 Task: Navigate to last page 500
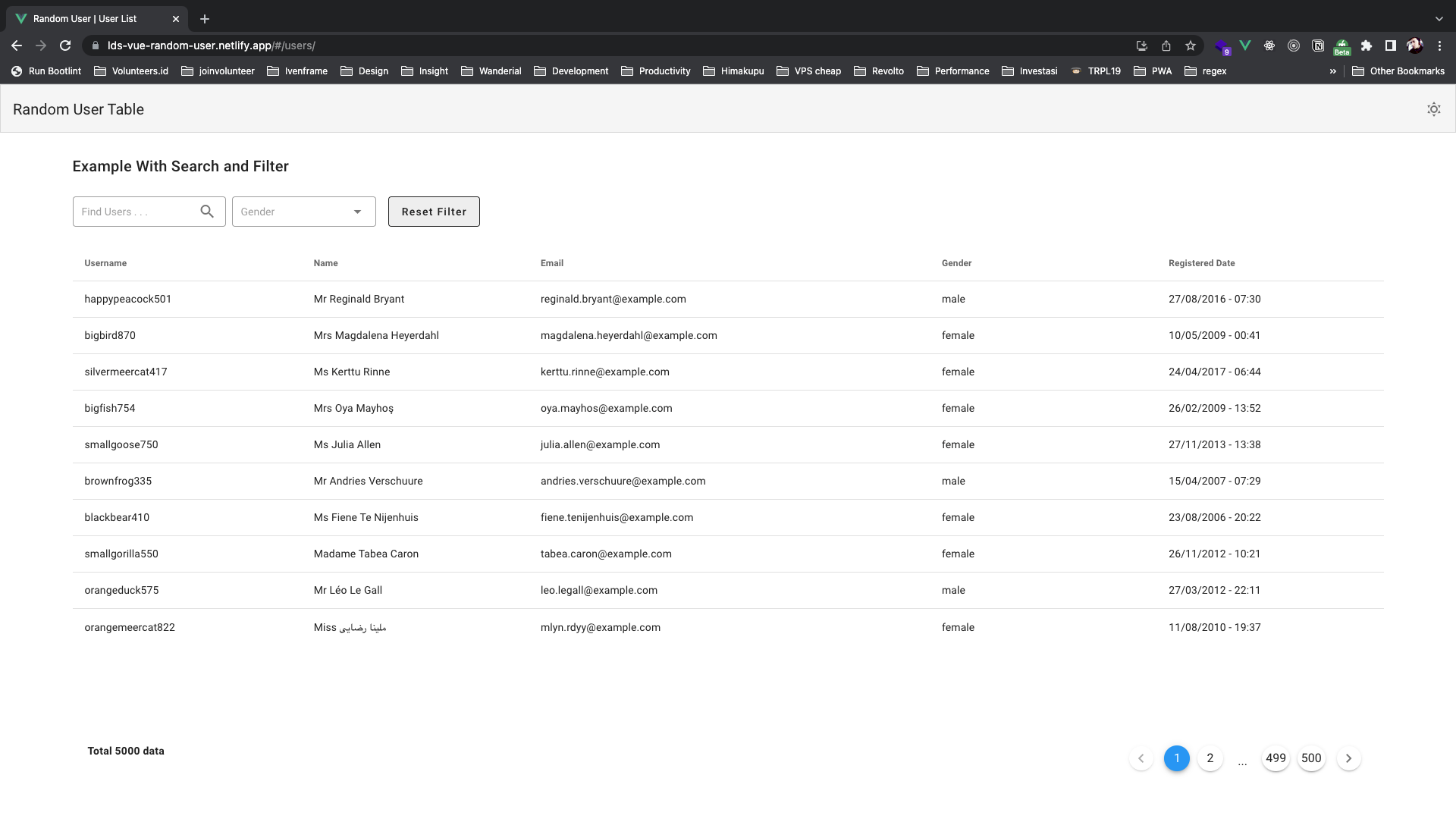(x=1311, y=758)
